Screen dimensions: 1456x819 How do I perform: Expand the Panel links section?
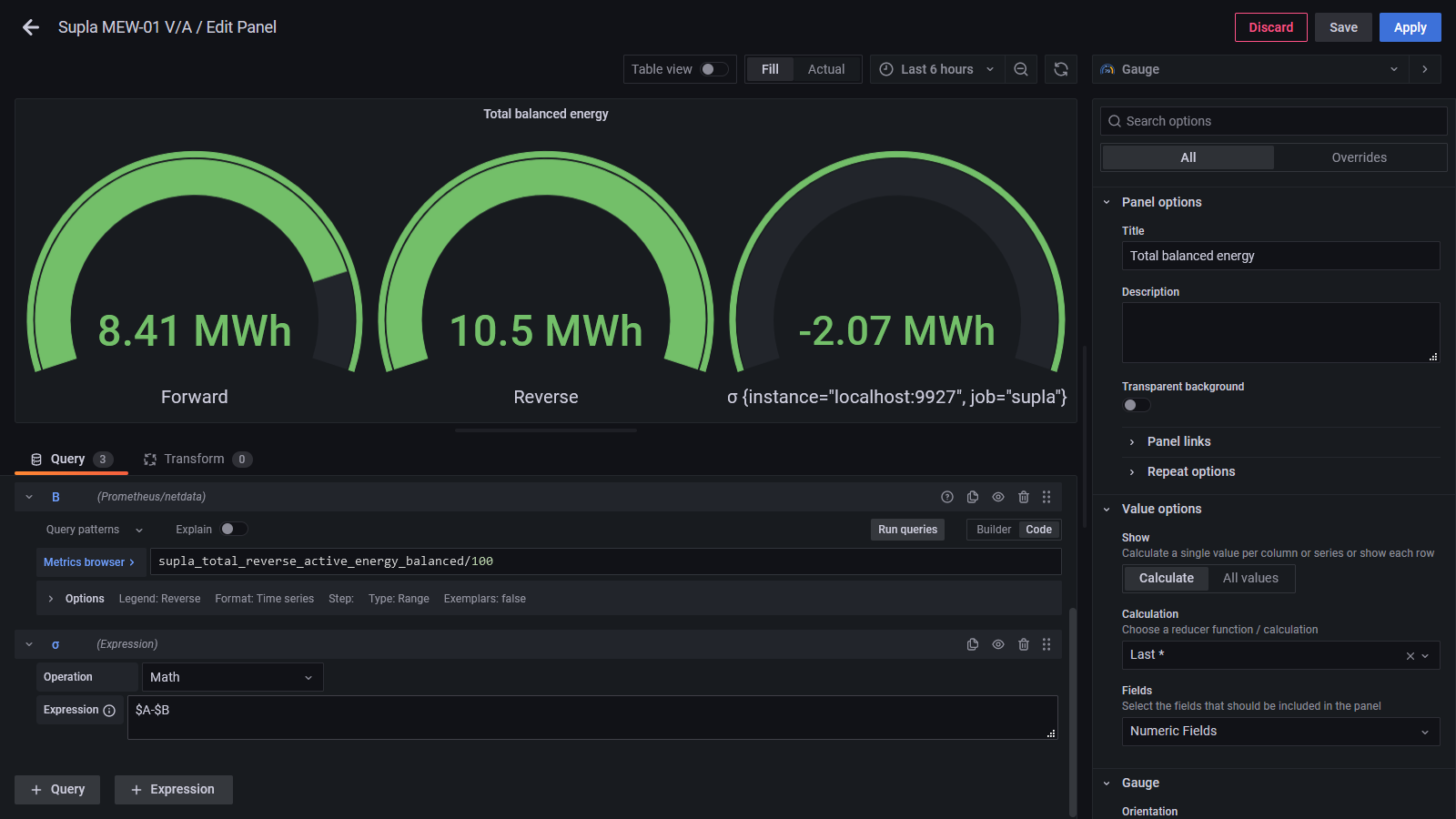tap(1178, 441)
